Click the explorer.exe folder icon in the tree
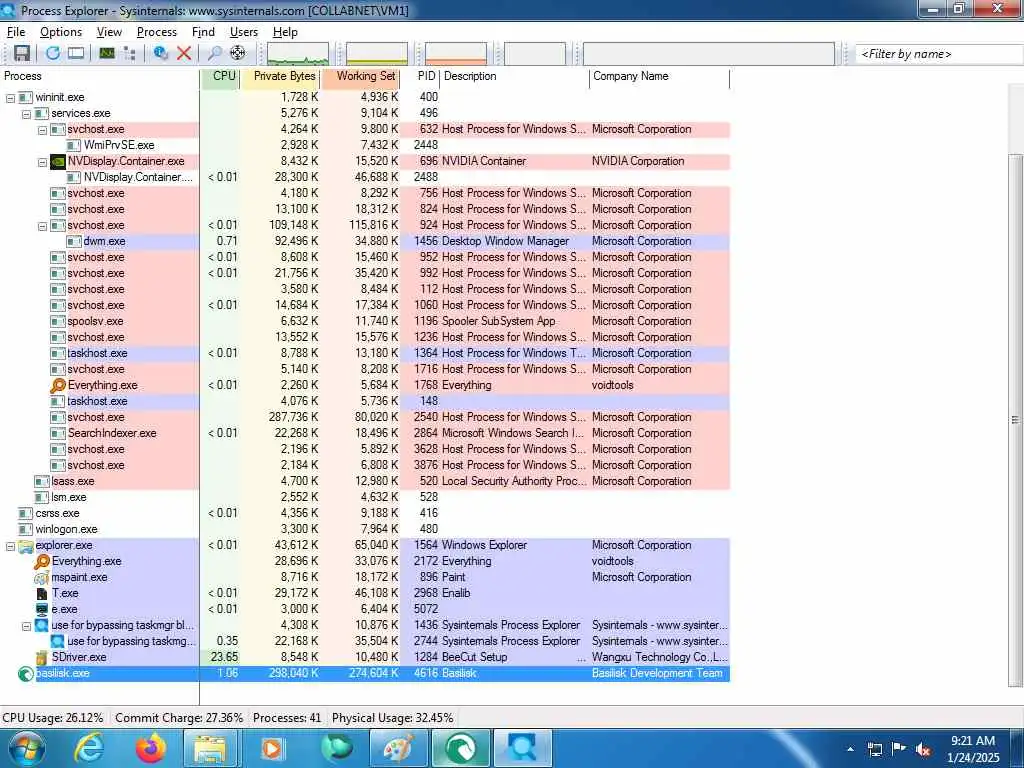The image size is (1024, 768). tap(26, 546)
